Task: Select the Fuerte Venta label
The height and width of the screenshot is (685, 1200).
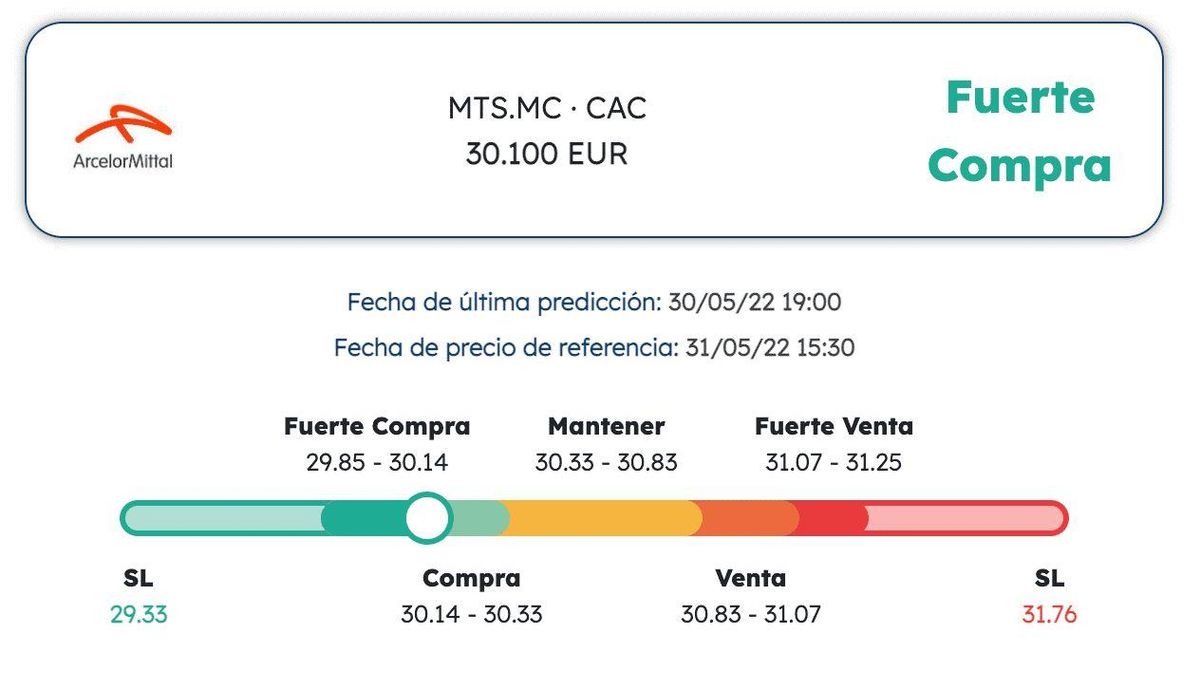Action: 834,426
